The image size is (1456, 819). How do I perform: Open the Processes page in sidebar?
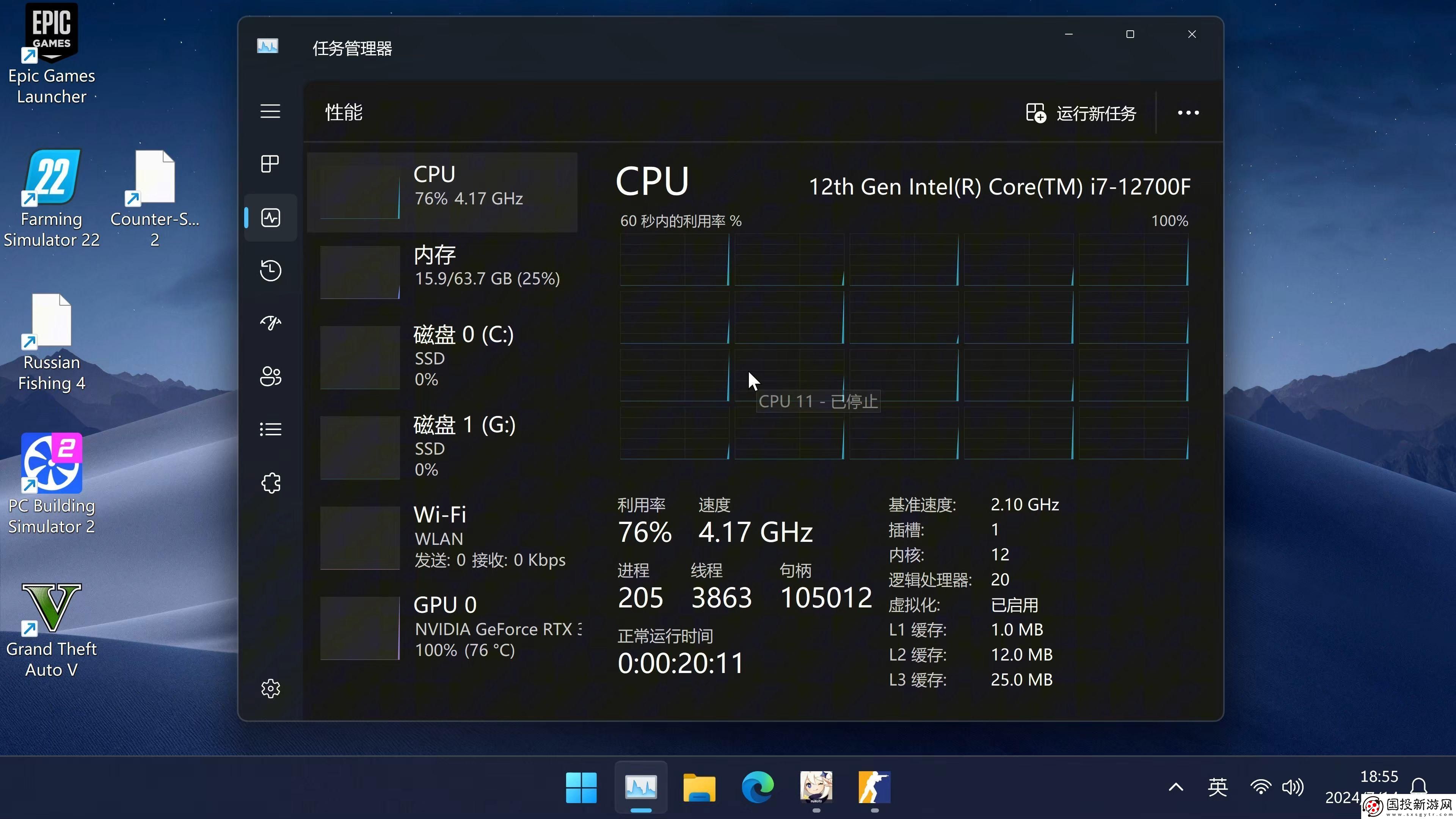point(270,164)
